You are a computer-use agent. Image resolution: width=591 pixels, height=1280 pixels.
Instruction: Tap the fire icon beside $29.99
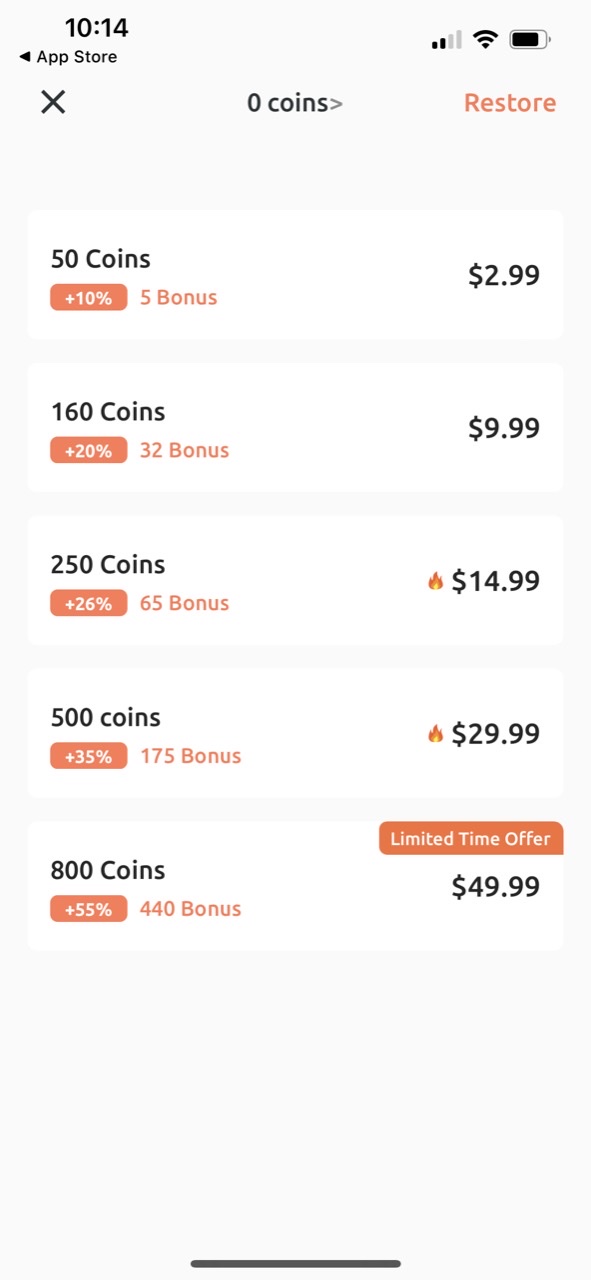click(435, 733)
